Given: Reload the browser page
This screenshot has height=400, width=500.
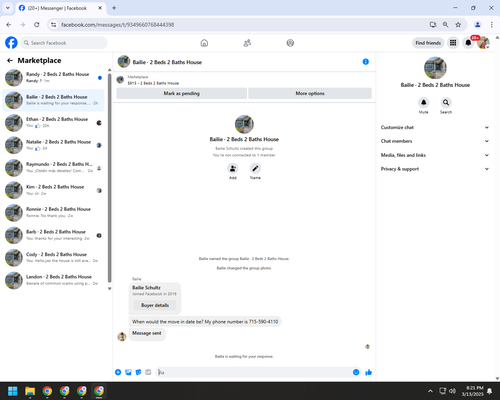Looking at the screenshot, I should click(37, 25).
